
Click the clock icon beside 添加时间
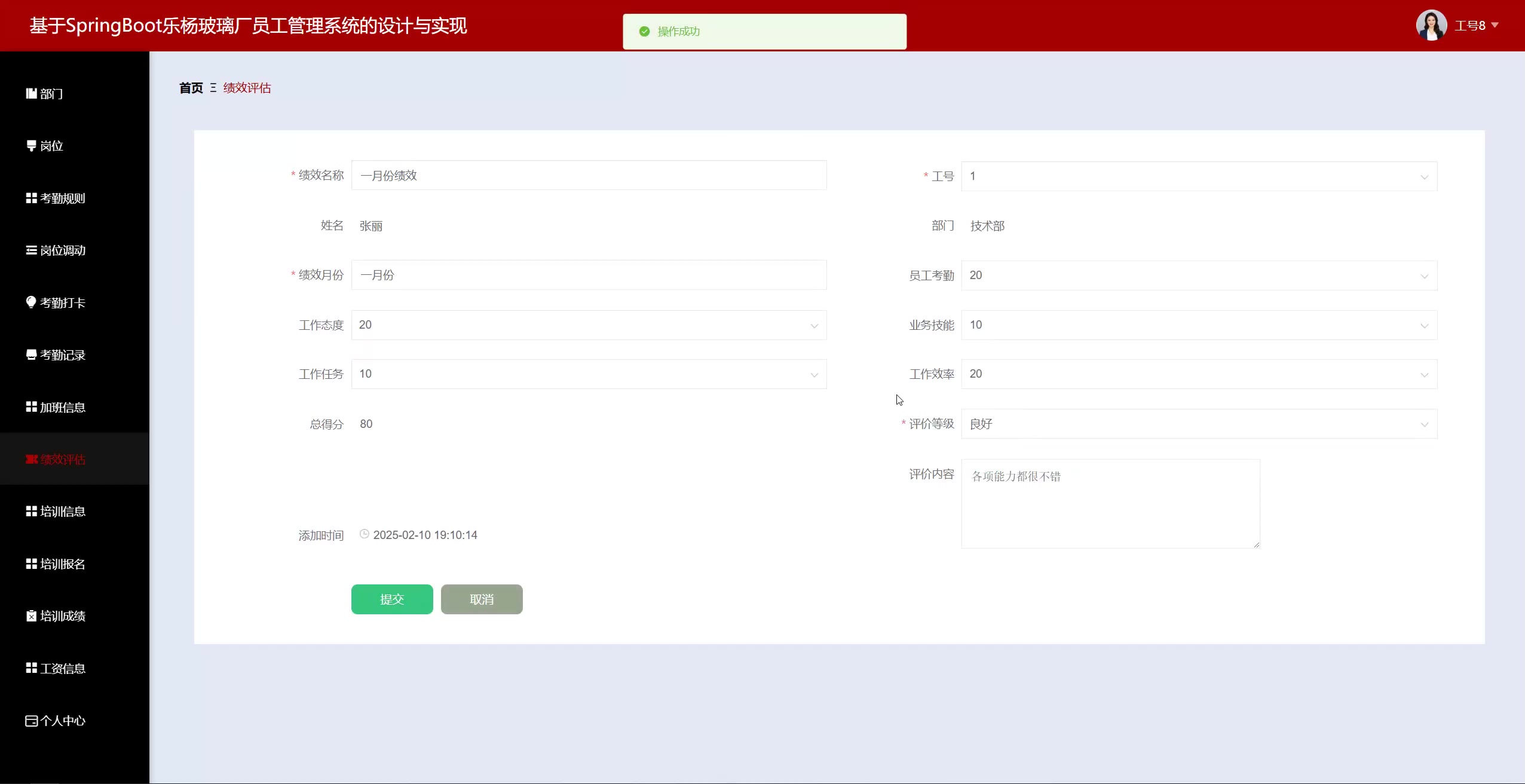coord(364,534)
